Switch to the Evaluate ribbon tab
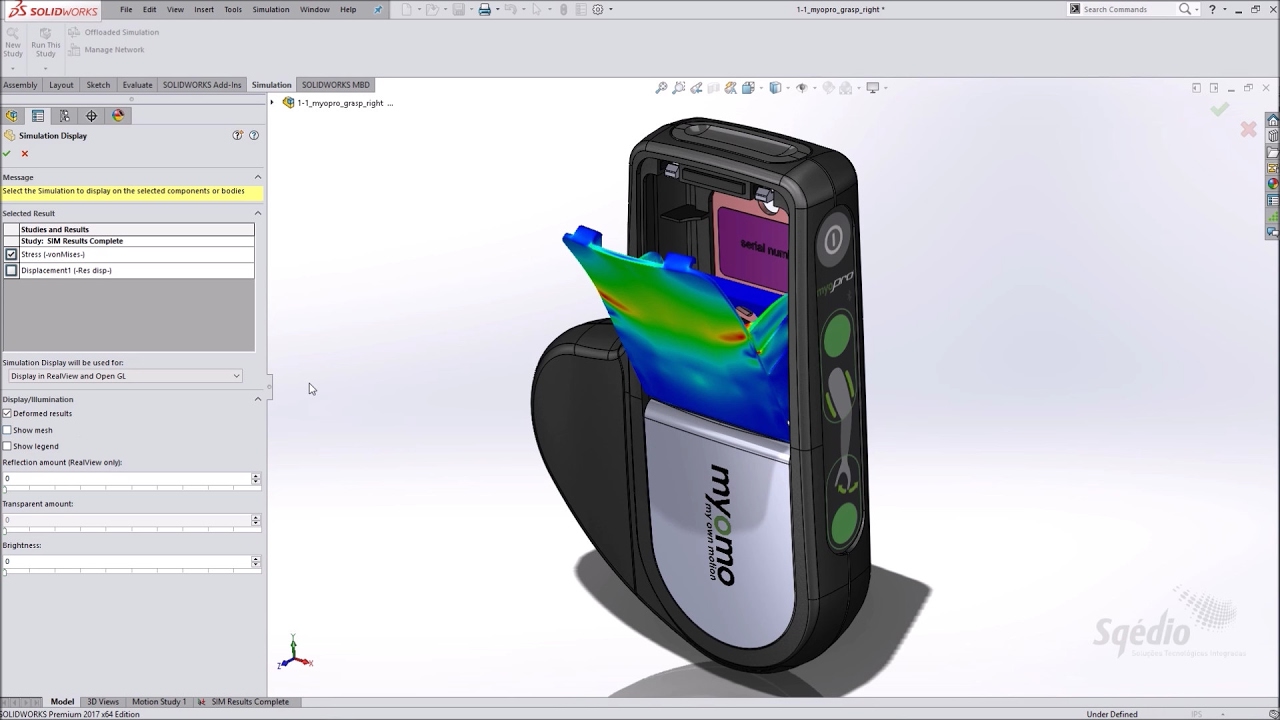 click(137, 85)
